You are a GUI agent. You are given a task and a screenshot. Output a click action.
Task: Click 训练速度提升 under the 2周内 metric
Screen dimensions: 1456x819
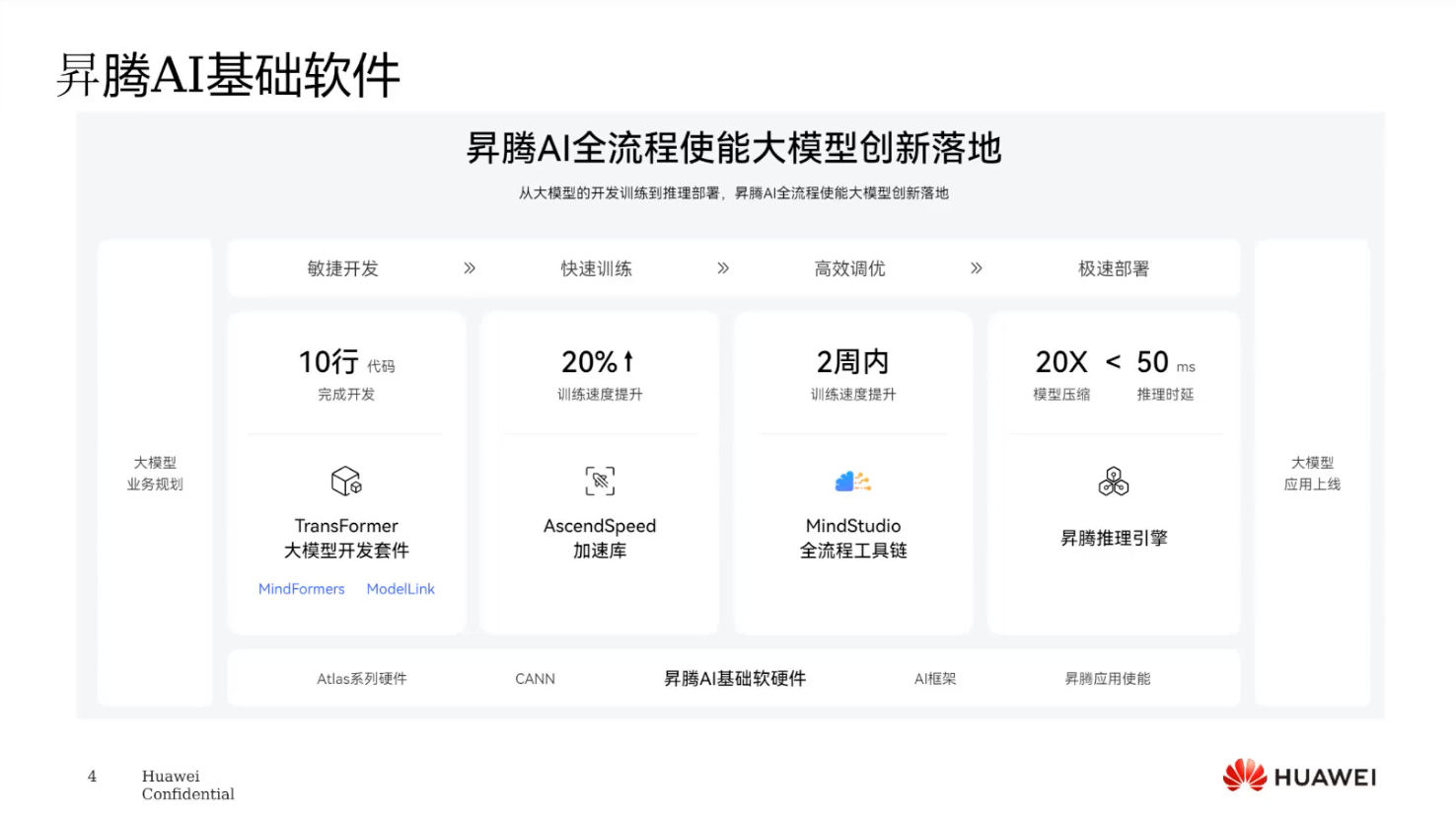click(x=853, y=395)
